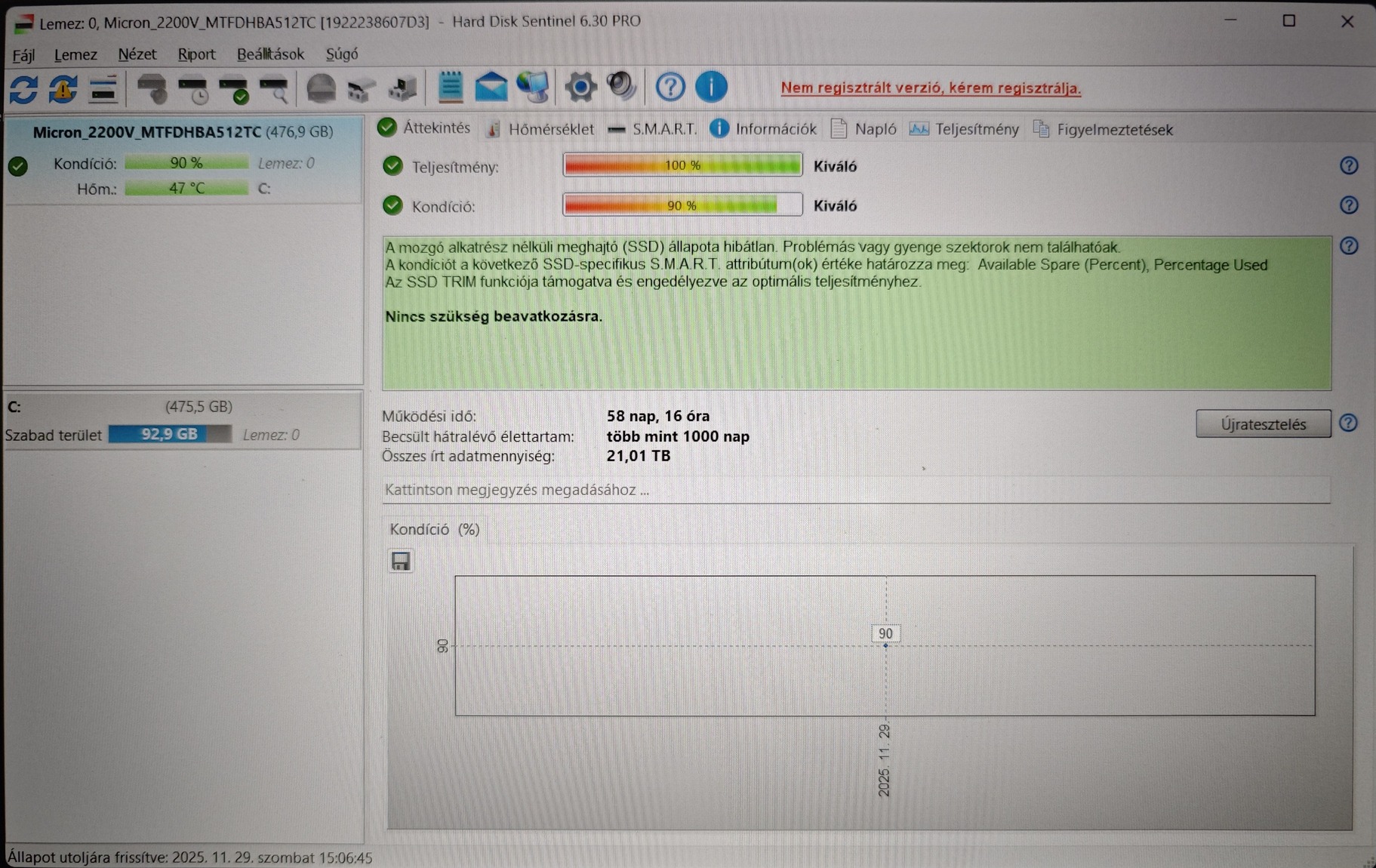Switch to the Teljesítmény tab
1376x868 pixels.
964,129
